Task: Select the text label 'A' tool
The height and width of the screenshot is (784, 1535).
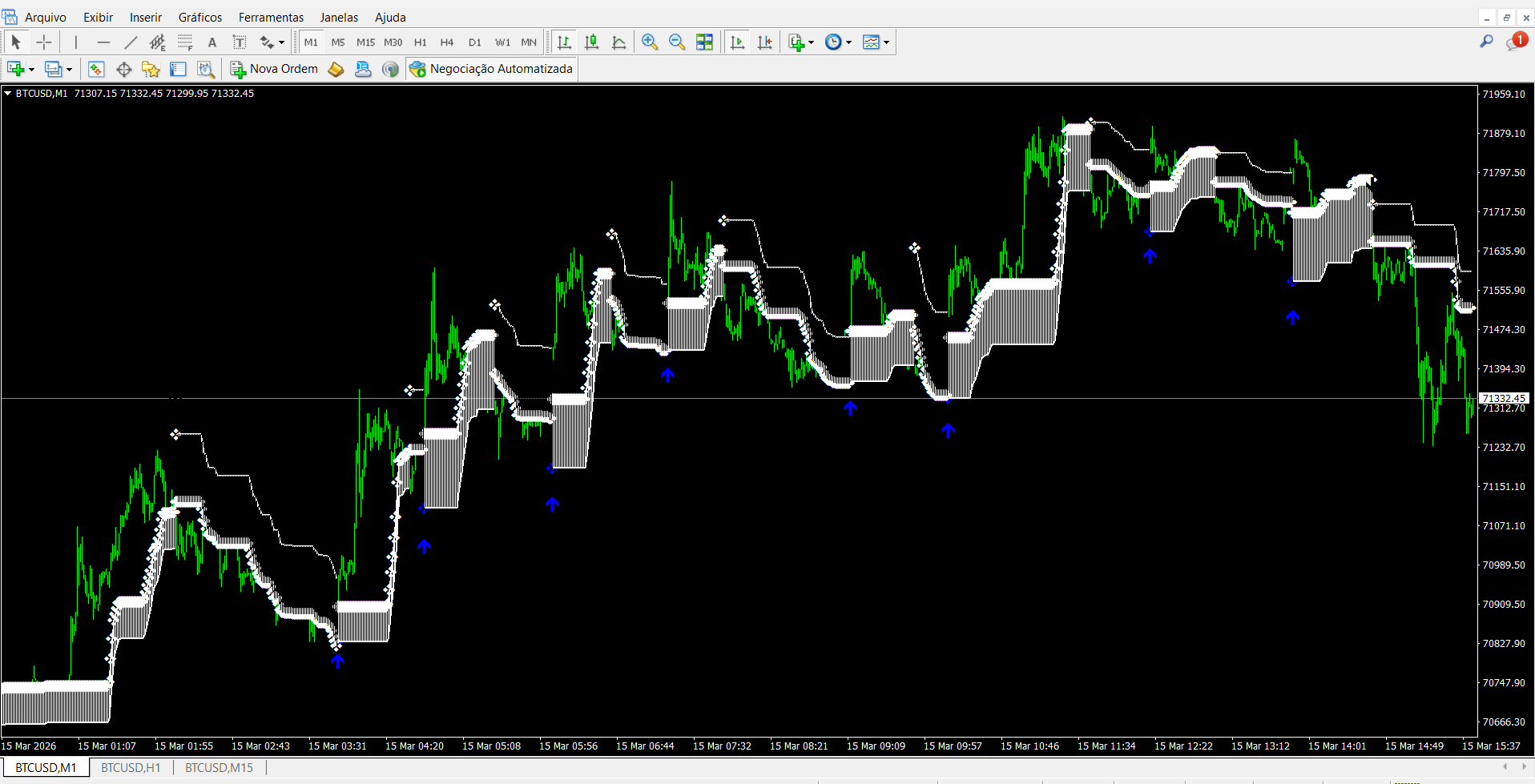Action: coord(212,42)
